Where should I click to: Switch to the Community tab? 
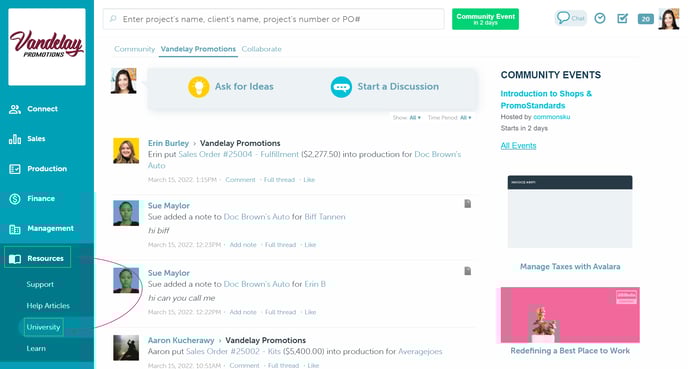pos(134,49)
